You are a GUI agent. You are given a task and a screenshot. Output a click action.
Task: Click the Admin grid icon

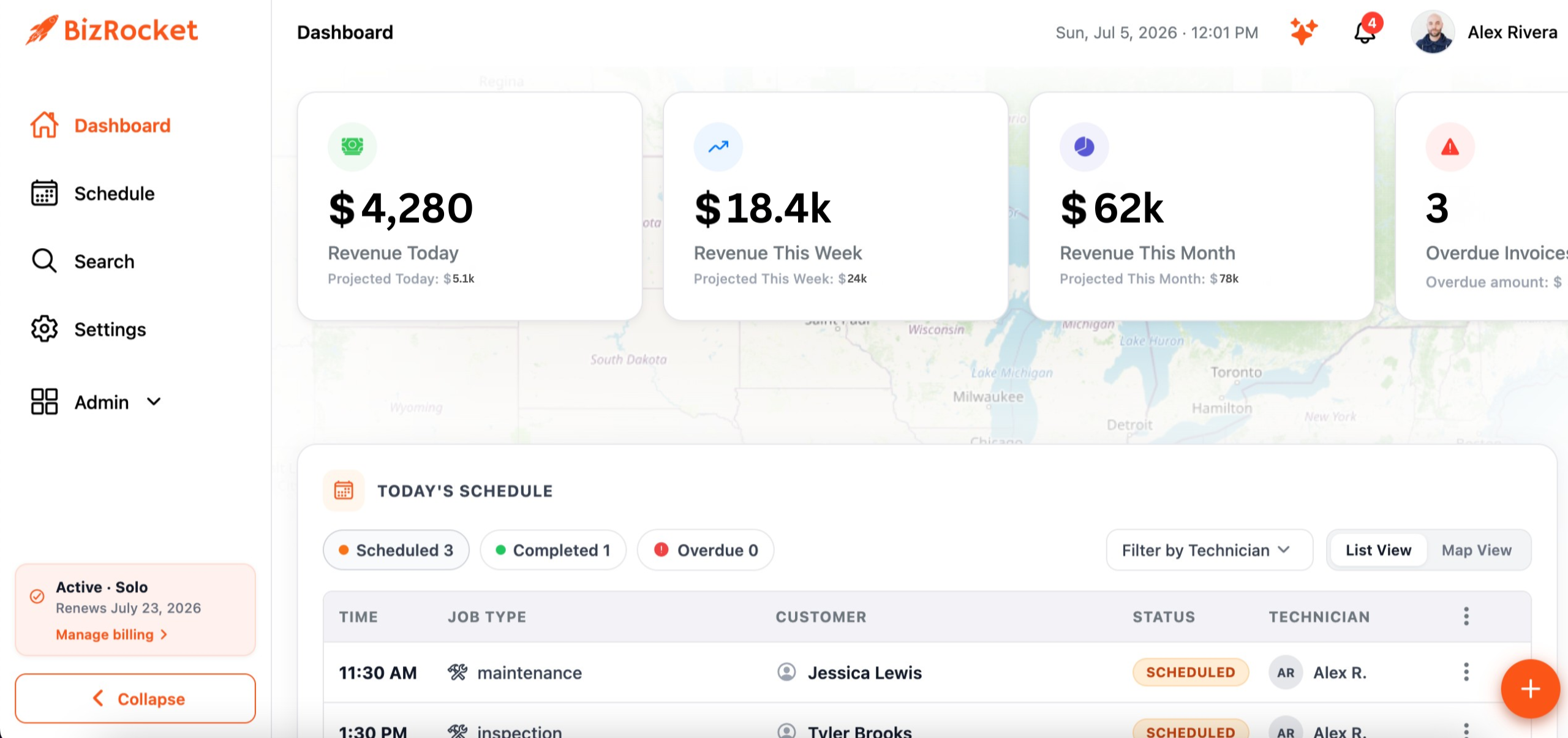[x=44, y=402]
